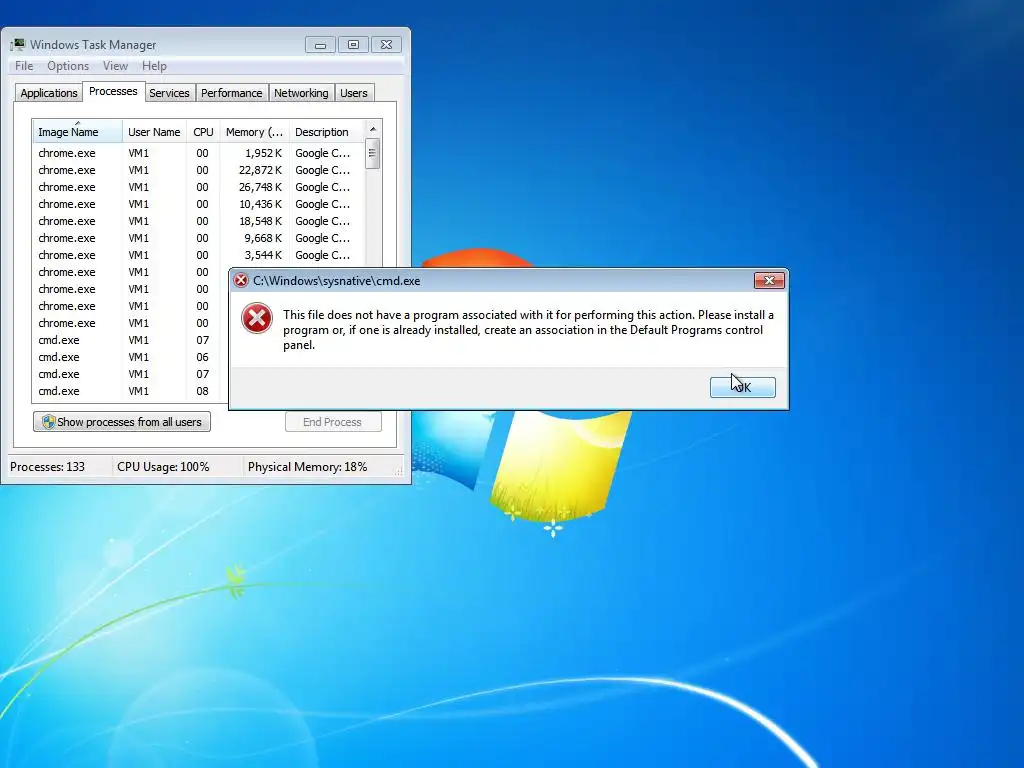Sort by Image Name column header
The width and height of the screenshot is (1024, 768).
click(77, 132)
